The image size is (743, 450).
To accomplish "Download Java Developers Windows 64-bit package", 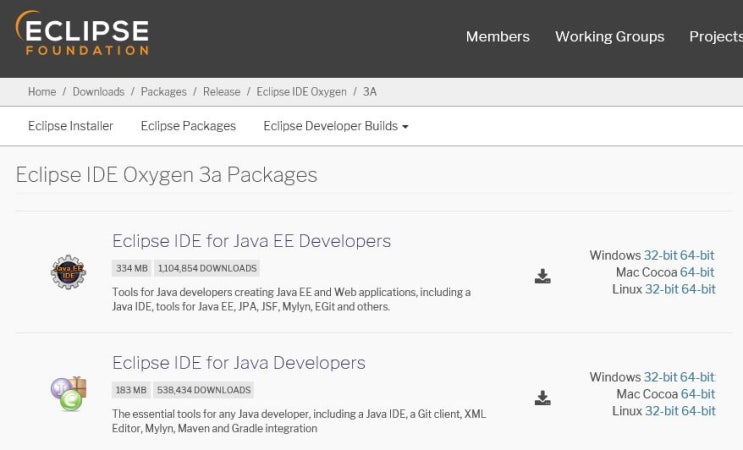I will 698,377.
